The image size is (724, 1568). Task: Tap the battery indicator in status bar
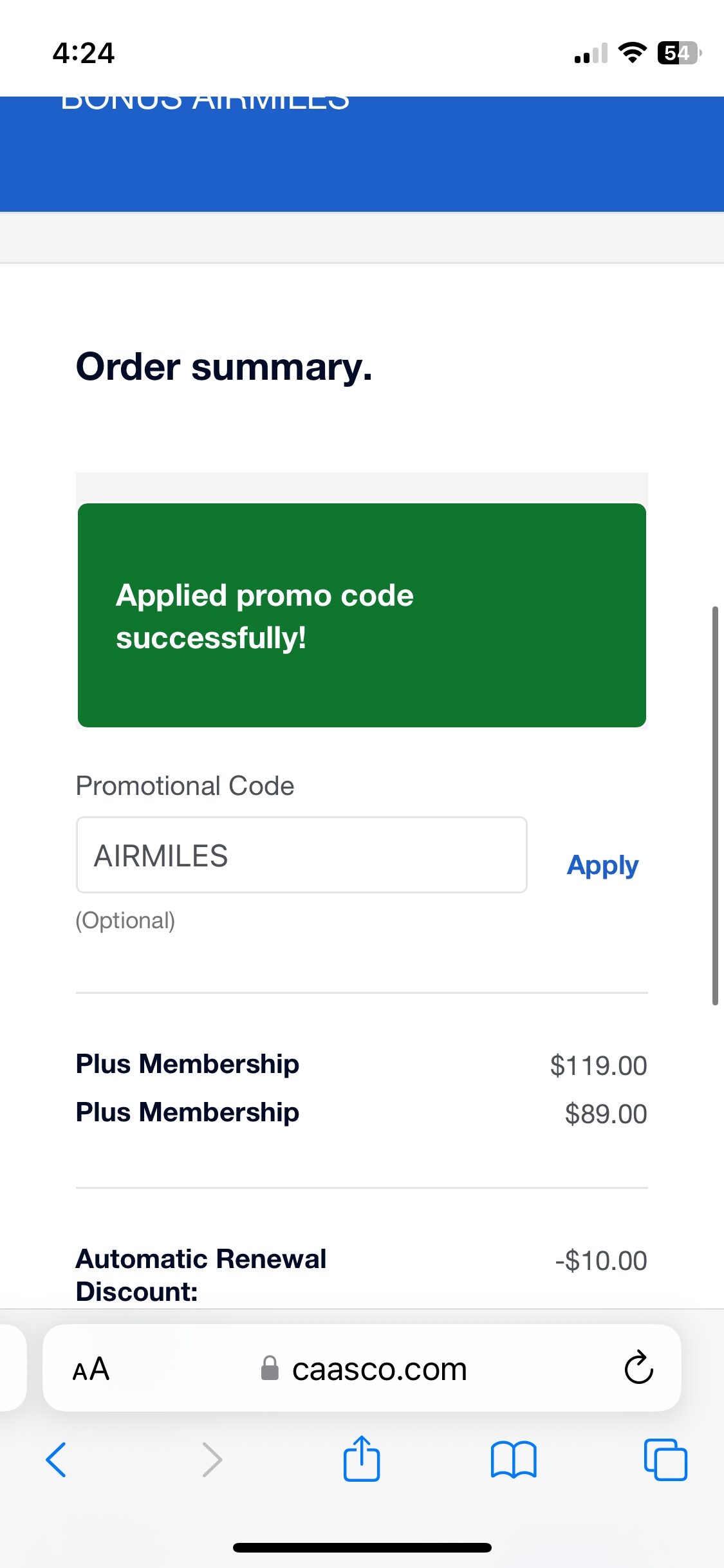[678, 53]
